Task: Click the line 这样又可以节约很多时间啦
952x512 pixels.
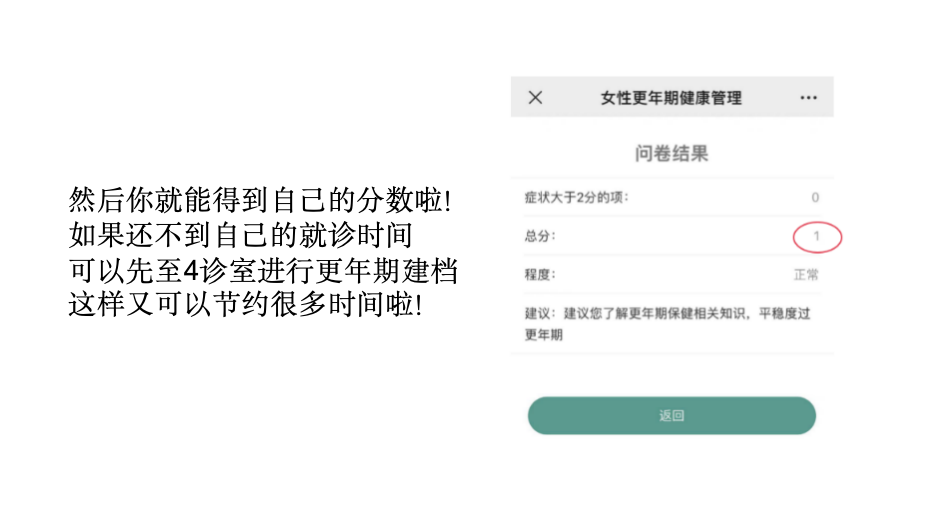Action: 245,304
